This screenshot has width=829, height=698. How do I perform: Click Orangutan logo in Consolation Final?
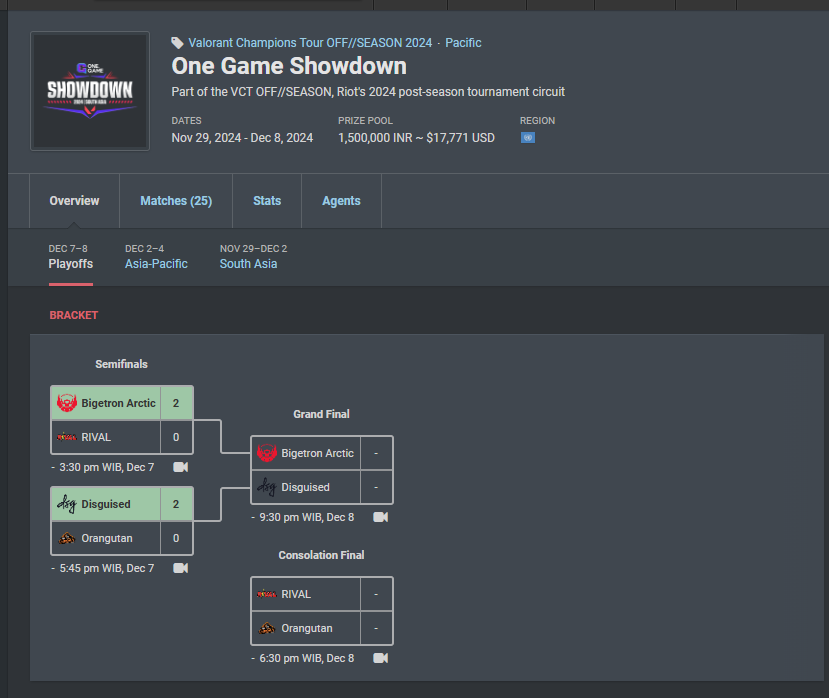(266, 628)
